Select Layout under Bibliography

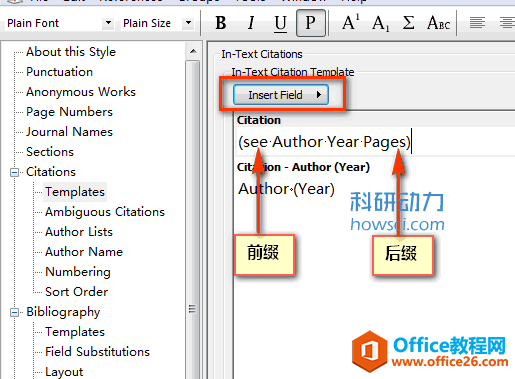point(64,372)
